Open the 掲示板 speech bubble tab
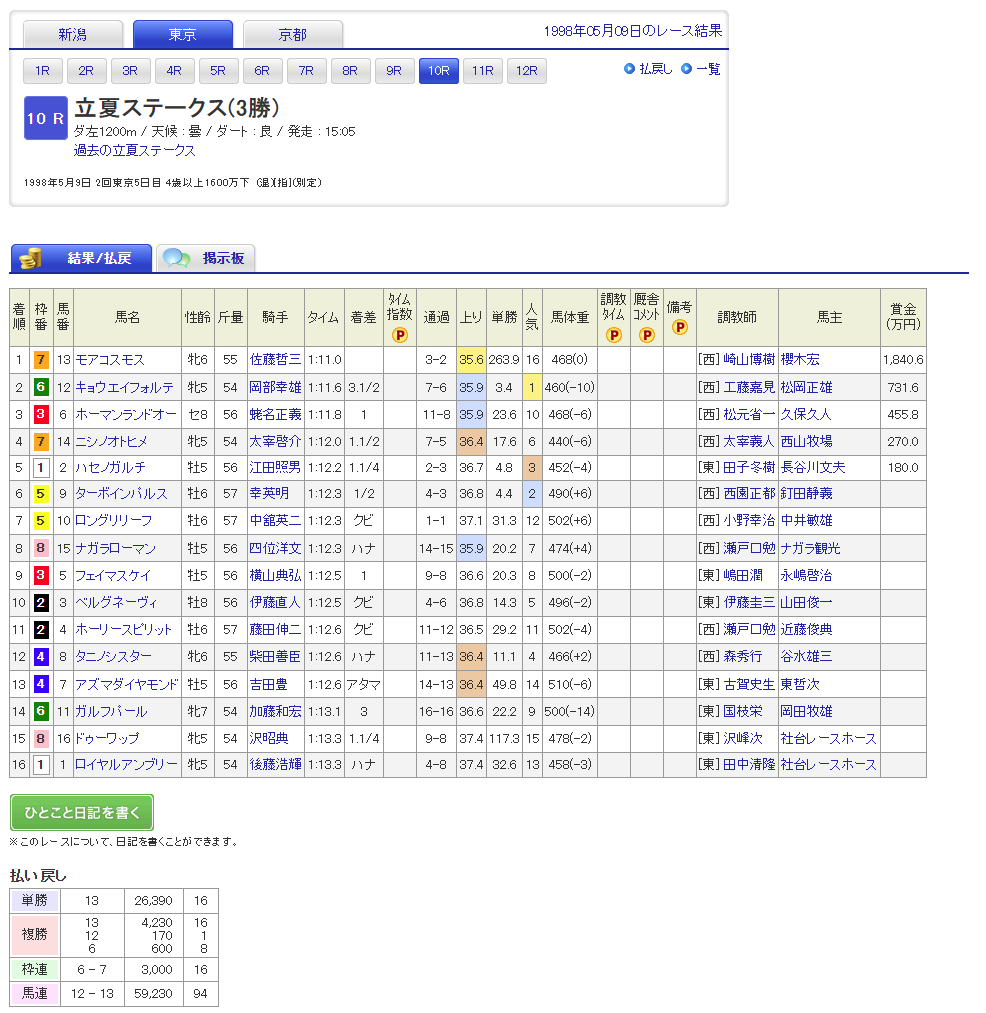 tap(206, 258)
